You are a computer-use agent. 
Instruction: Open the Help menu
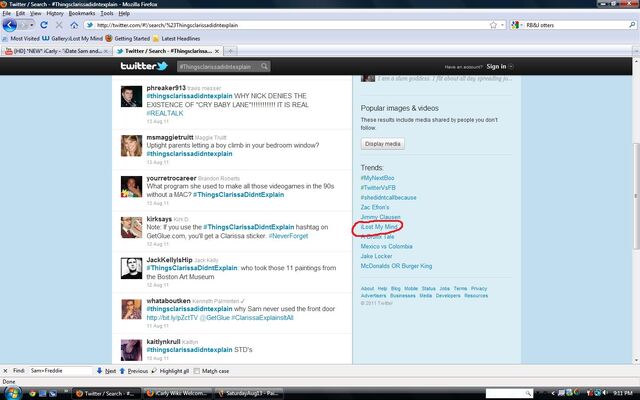click(124, 13)
